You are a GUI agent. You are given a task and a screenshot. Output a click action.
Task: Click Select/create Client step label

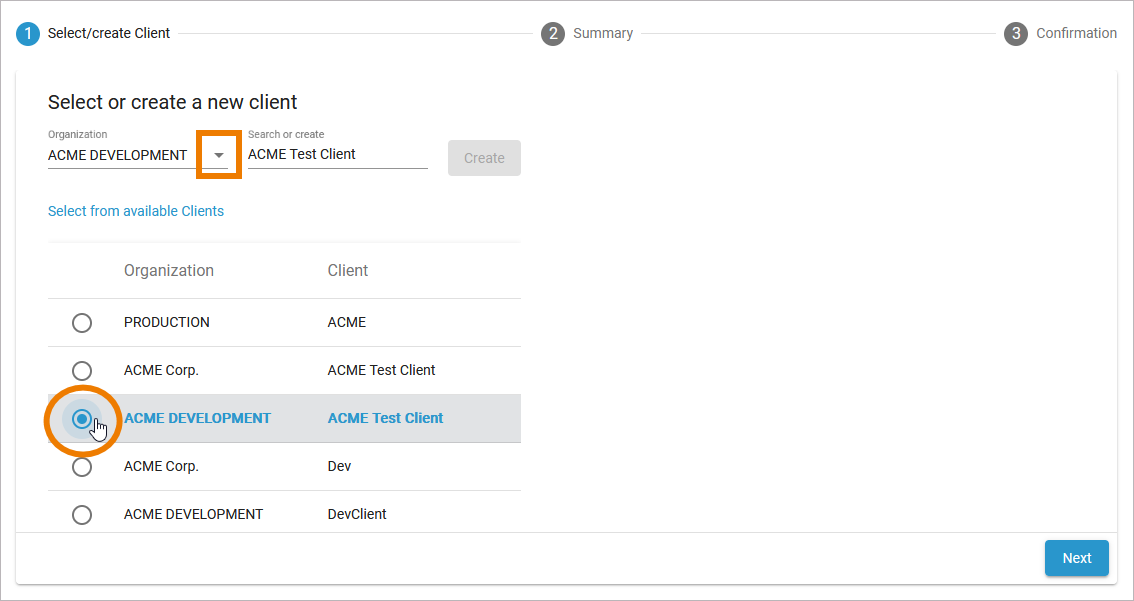pyautogui.click(x=109, y=34)
